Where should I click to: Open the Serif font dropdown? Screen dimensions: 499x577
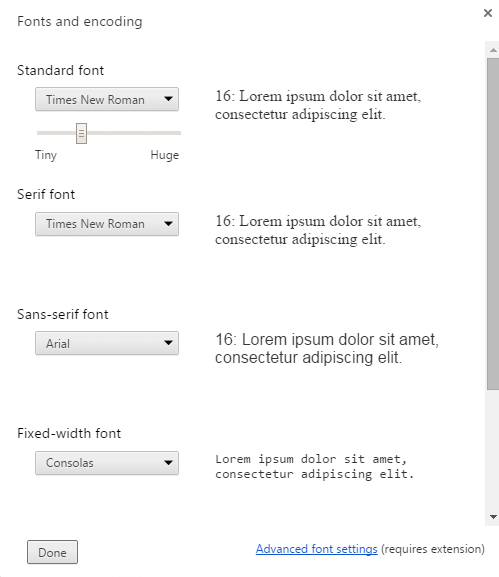107,224
